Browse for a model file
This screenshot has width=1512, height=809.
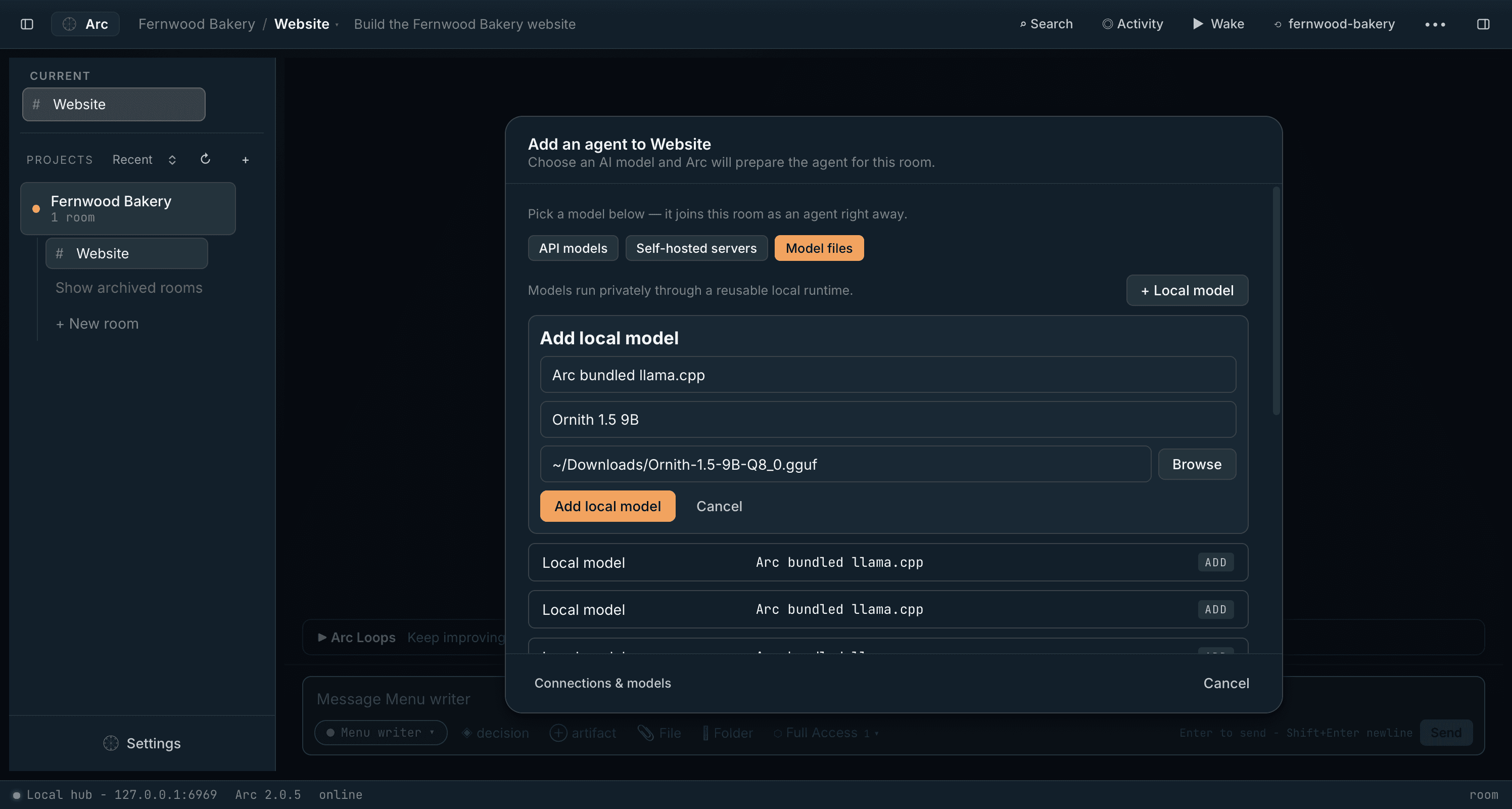pyautogui.click(x=1197, y=464)
